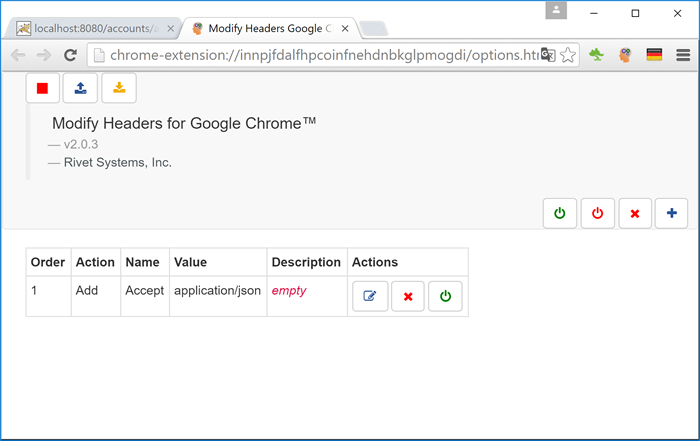Click the green tree extension icon

click(596, 55)
